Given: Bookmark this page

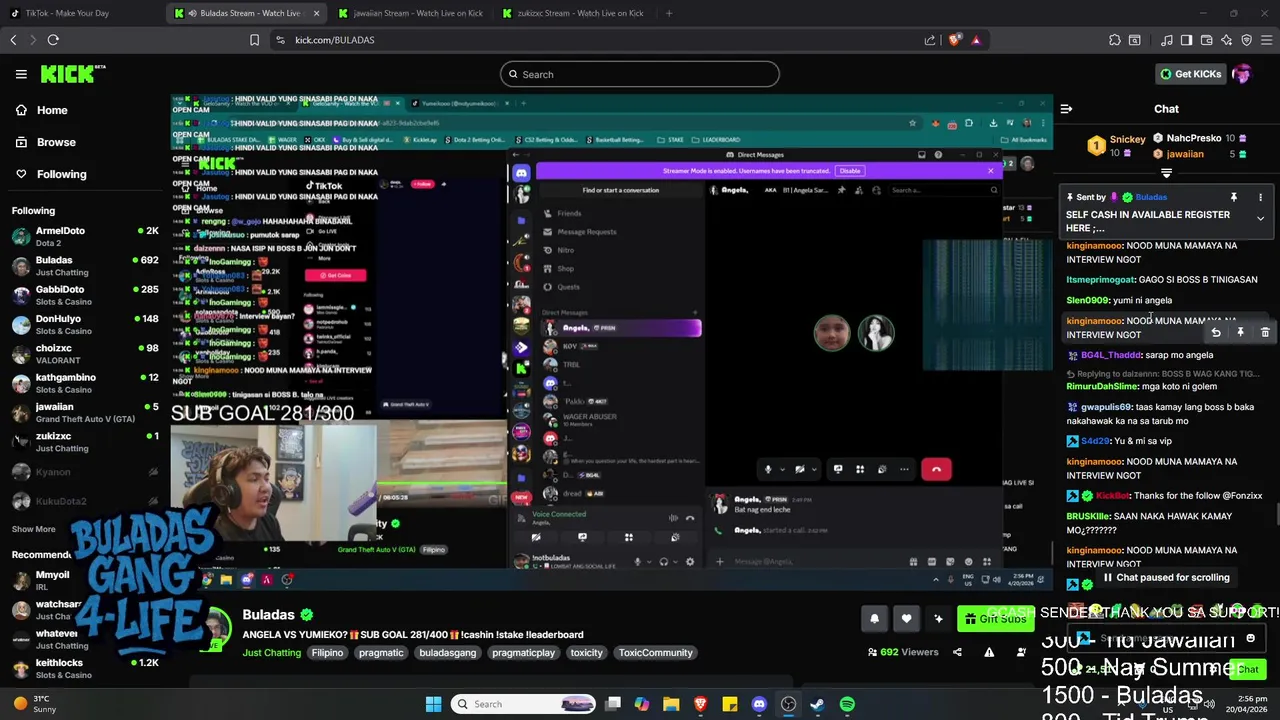Looking at the screenshot, I should pyautogui.click(x=254, y=40).
